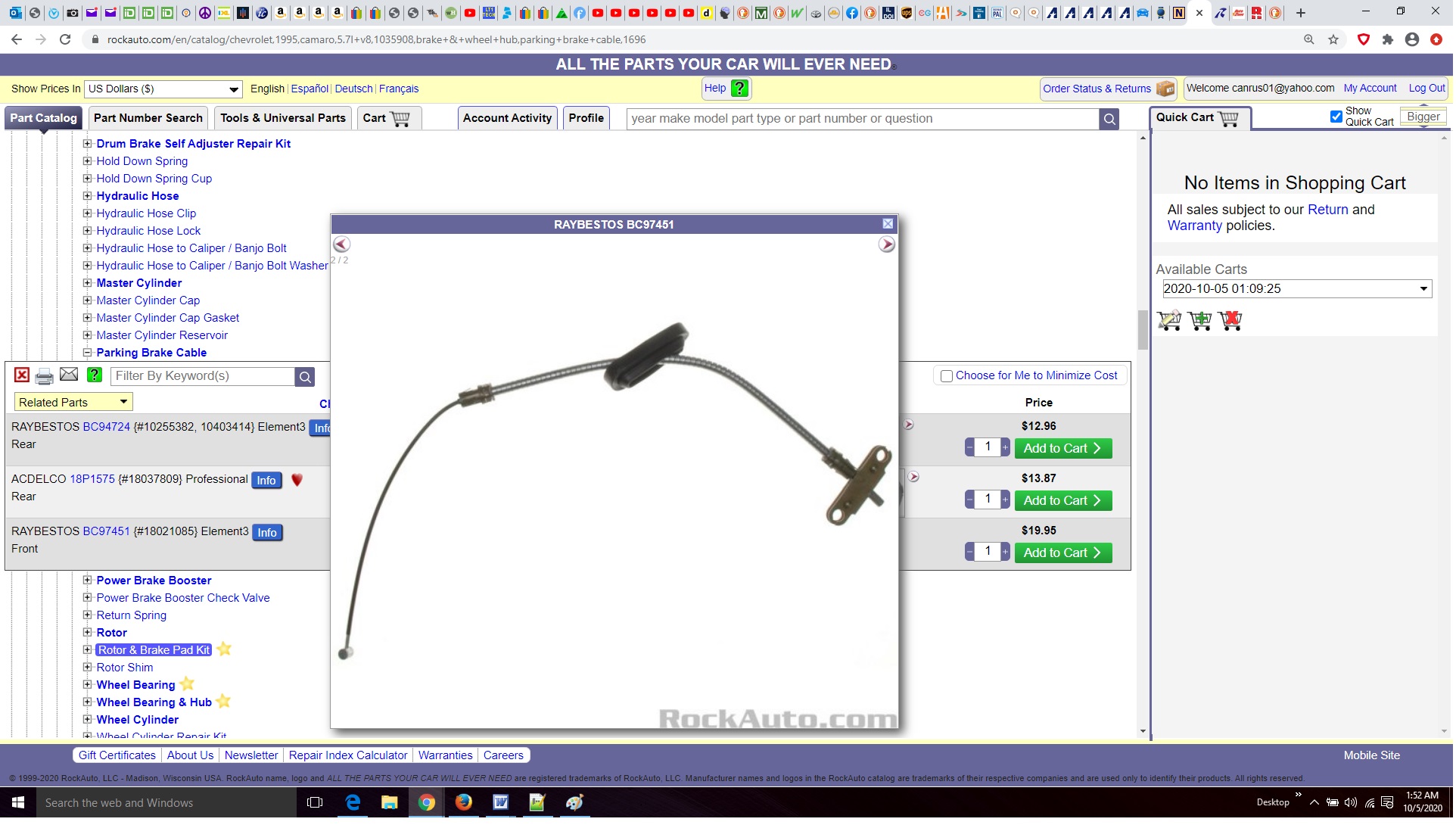Click the star next to Wheel Bearing

click(x=188, y=685)
